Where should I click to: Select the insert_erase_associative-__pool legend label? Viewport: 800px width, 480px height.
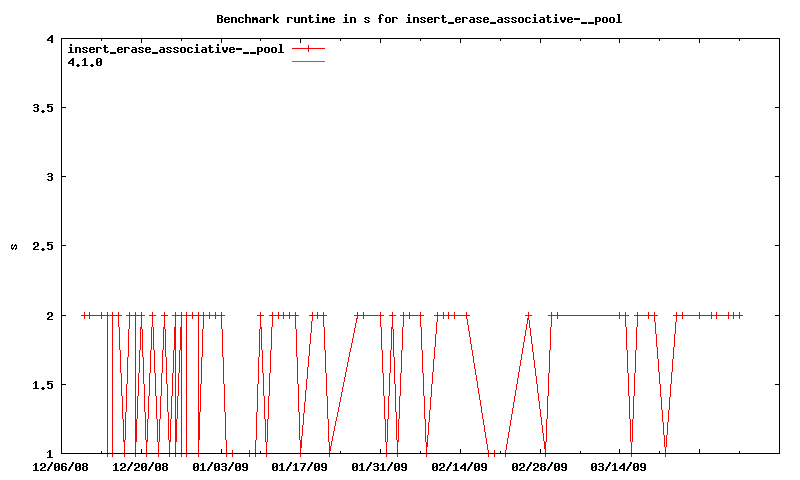click(x=175, y=48)
